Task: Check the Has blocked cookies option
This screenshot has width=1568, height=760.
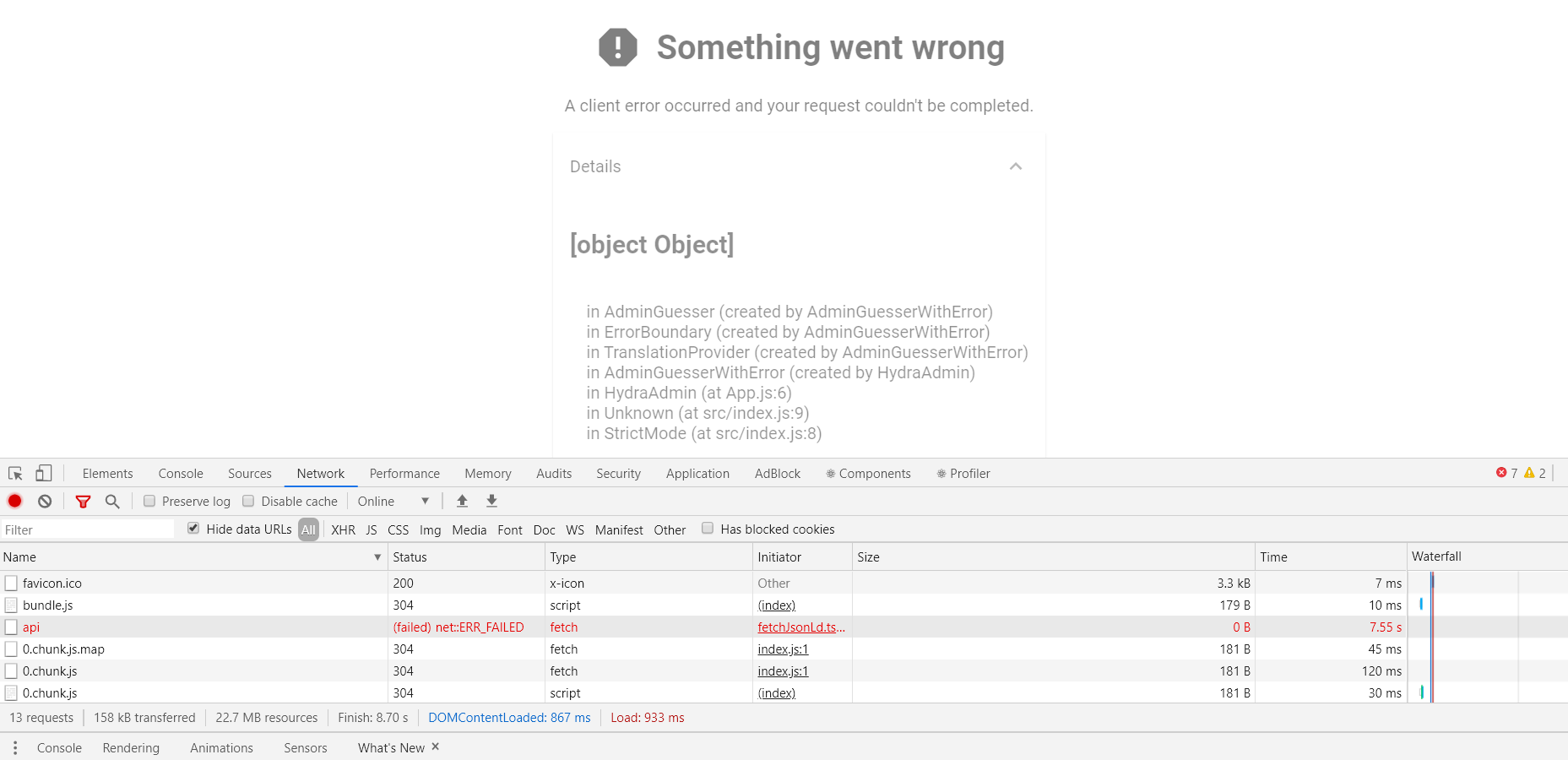Action: 708,529
